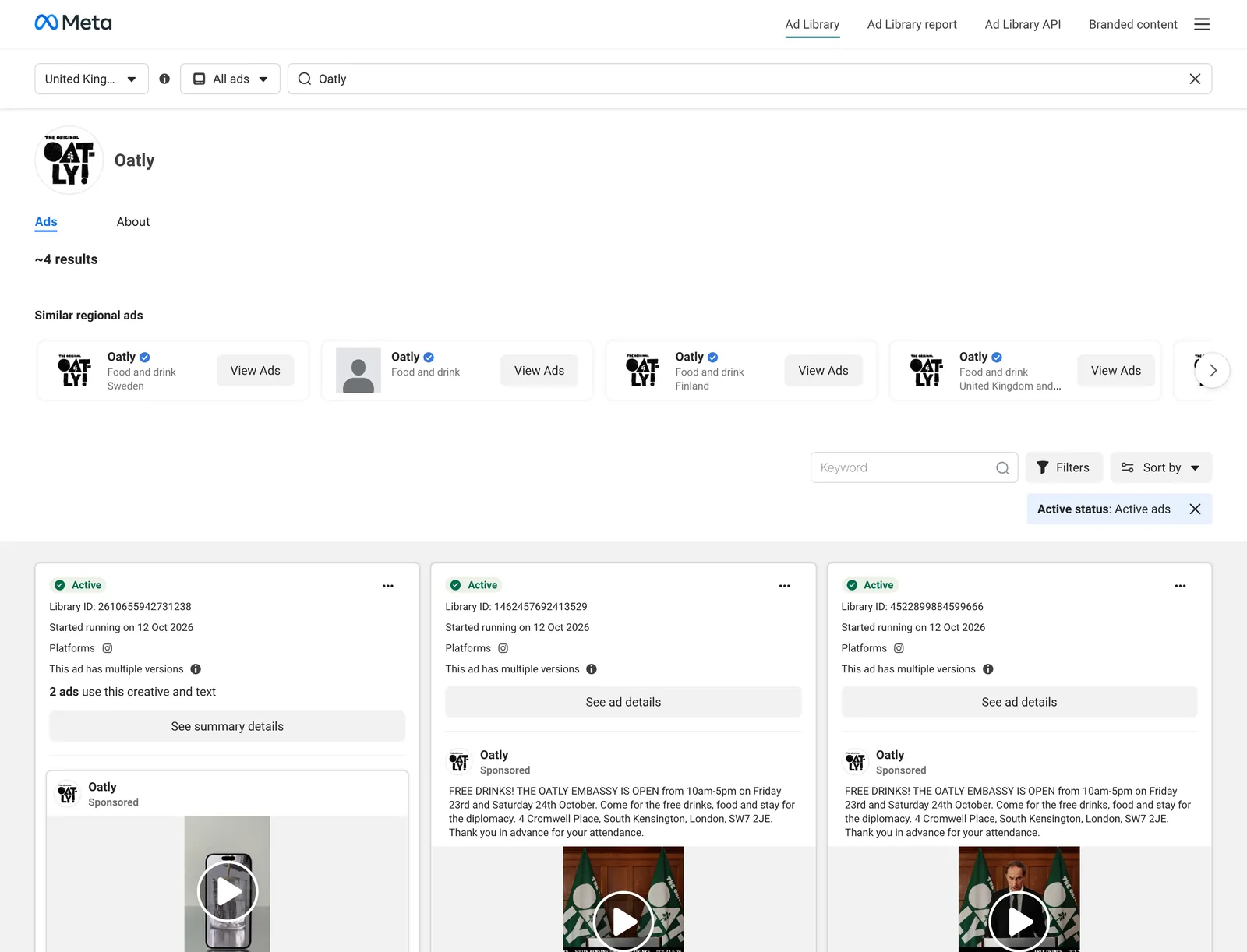View Ads for Oatly Finland
The image size is (1247, 952).
pos(823,371)
